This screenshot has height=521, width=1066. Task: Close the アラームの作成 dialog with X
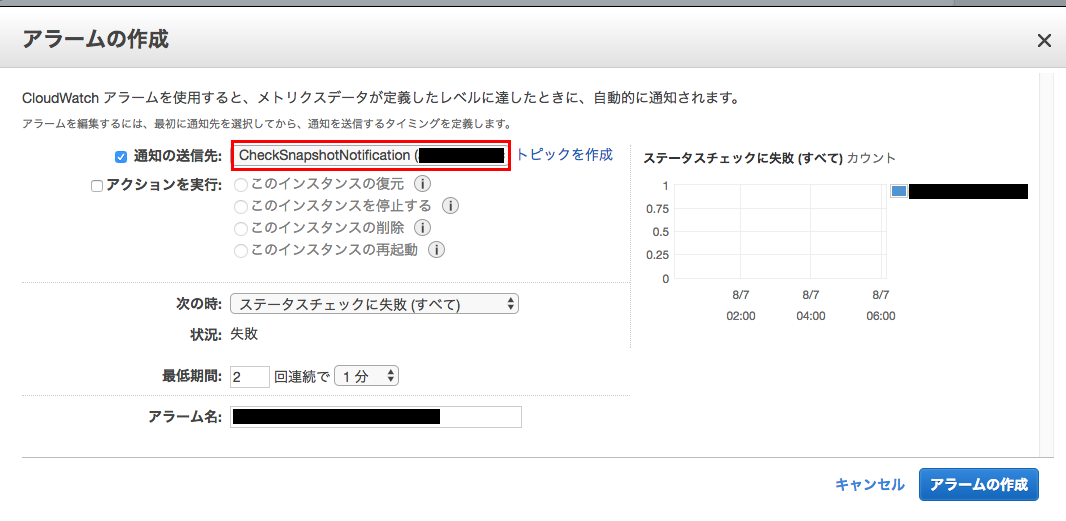[1044, 41]
